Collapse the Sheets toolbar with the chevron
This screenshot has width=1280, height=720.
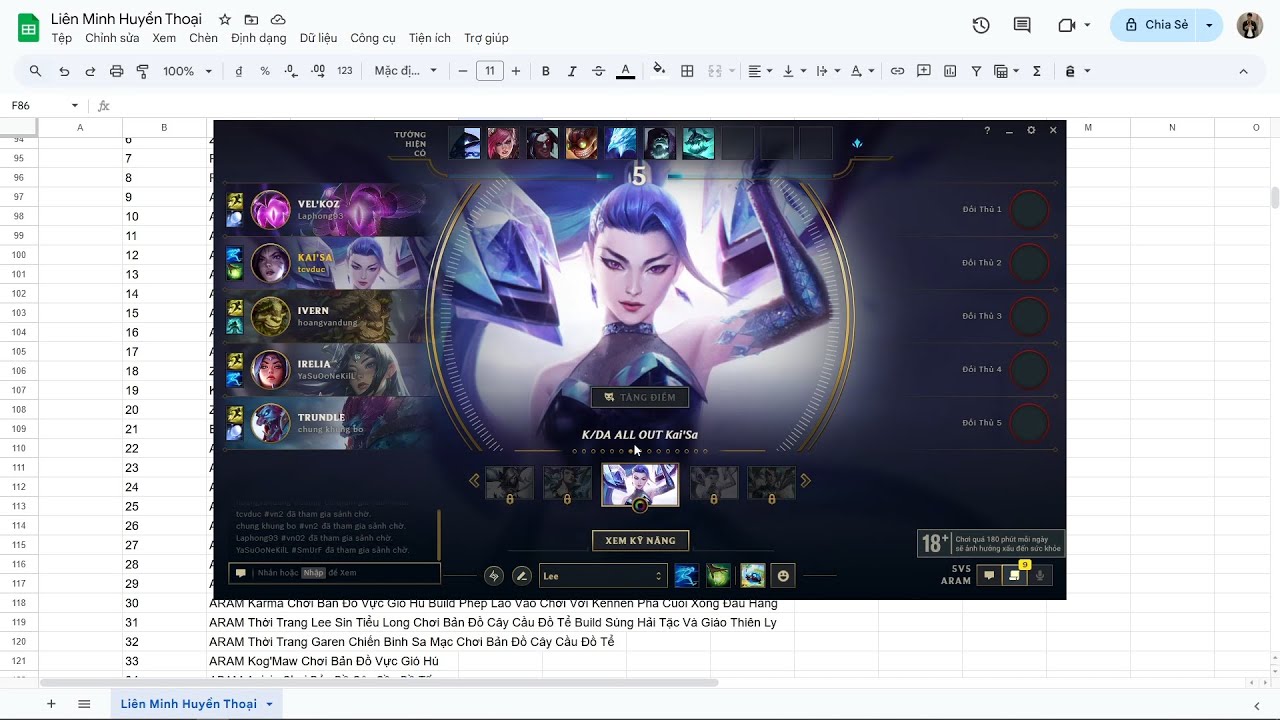tap(1243, 71)
